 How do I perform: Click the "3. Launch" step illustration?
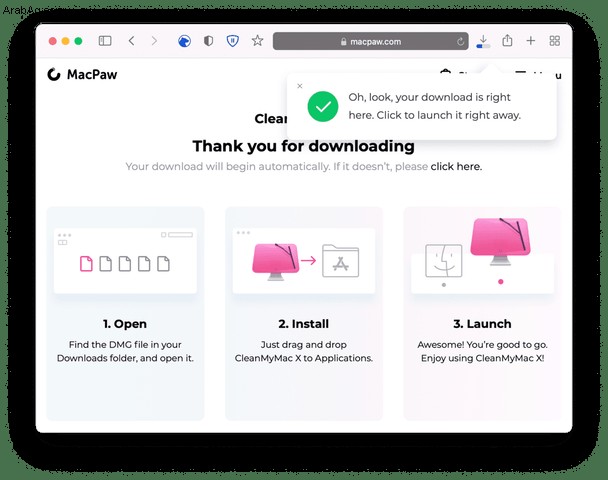click(x=482, y=256)
